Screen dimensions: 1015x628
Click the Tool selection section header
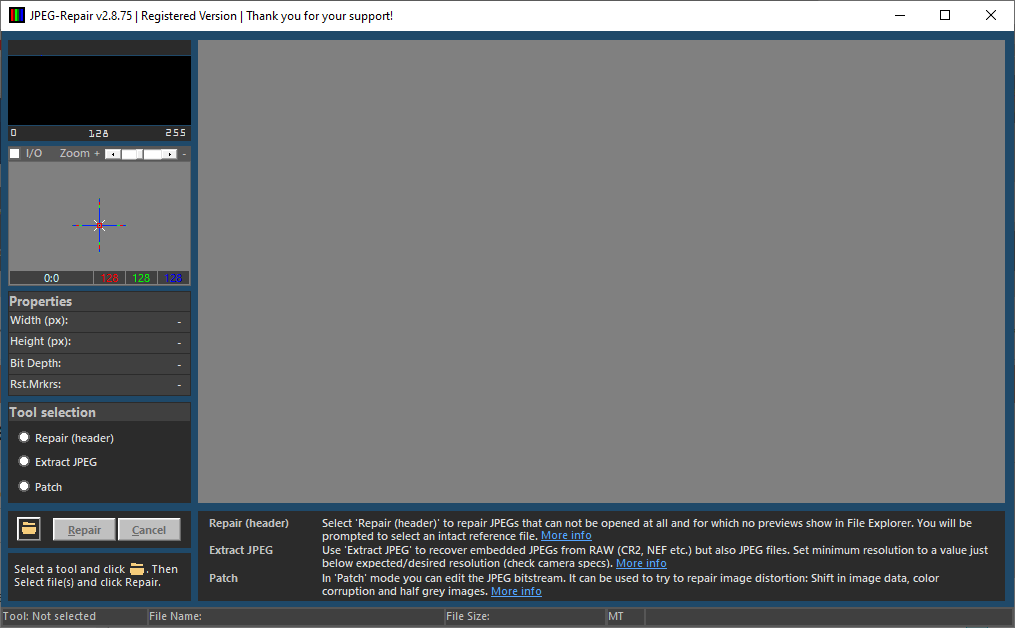tap(99, 412)
